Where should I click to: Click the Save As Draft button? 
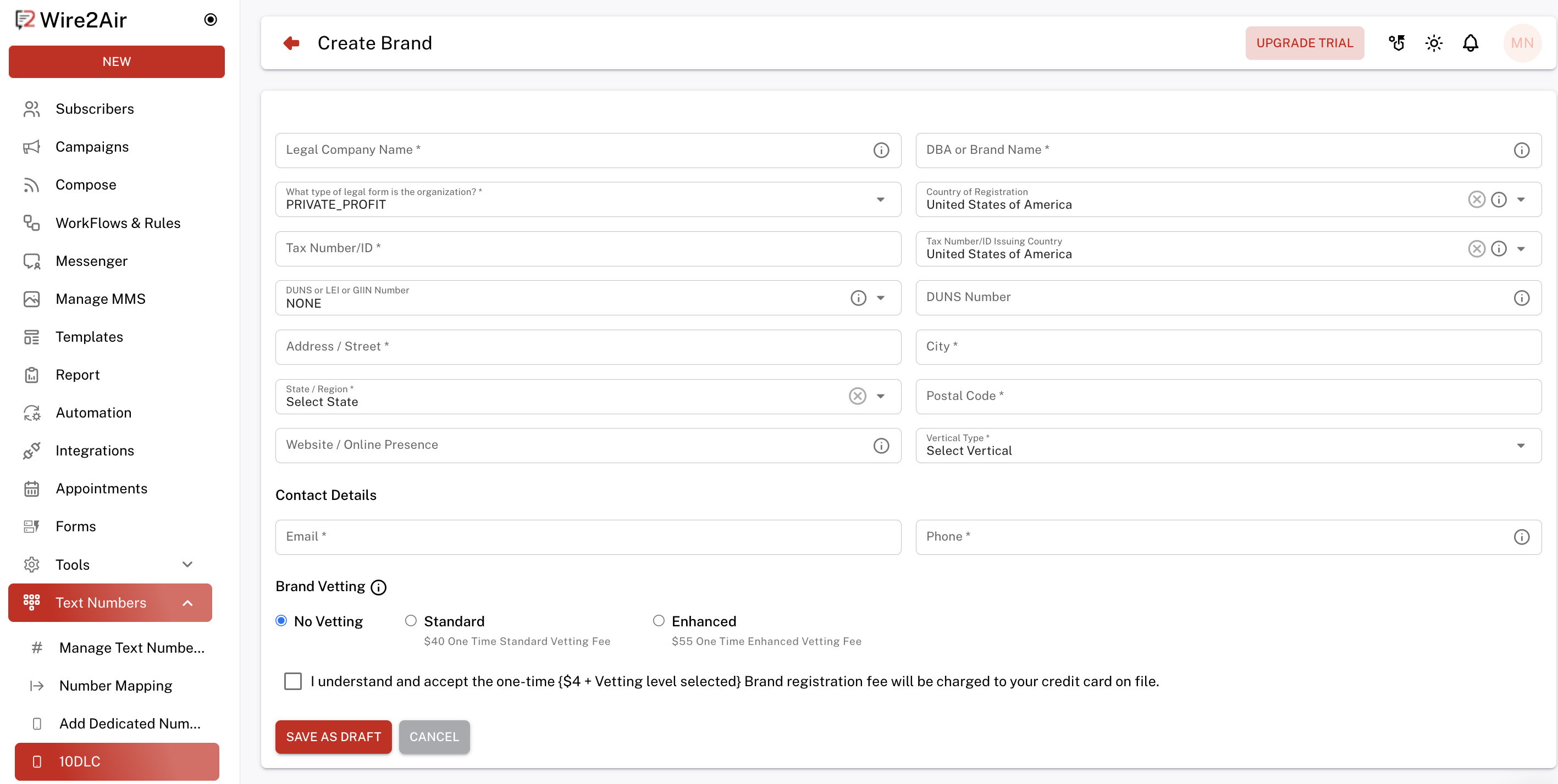[x=333, y=736]
